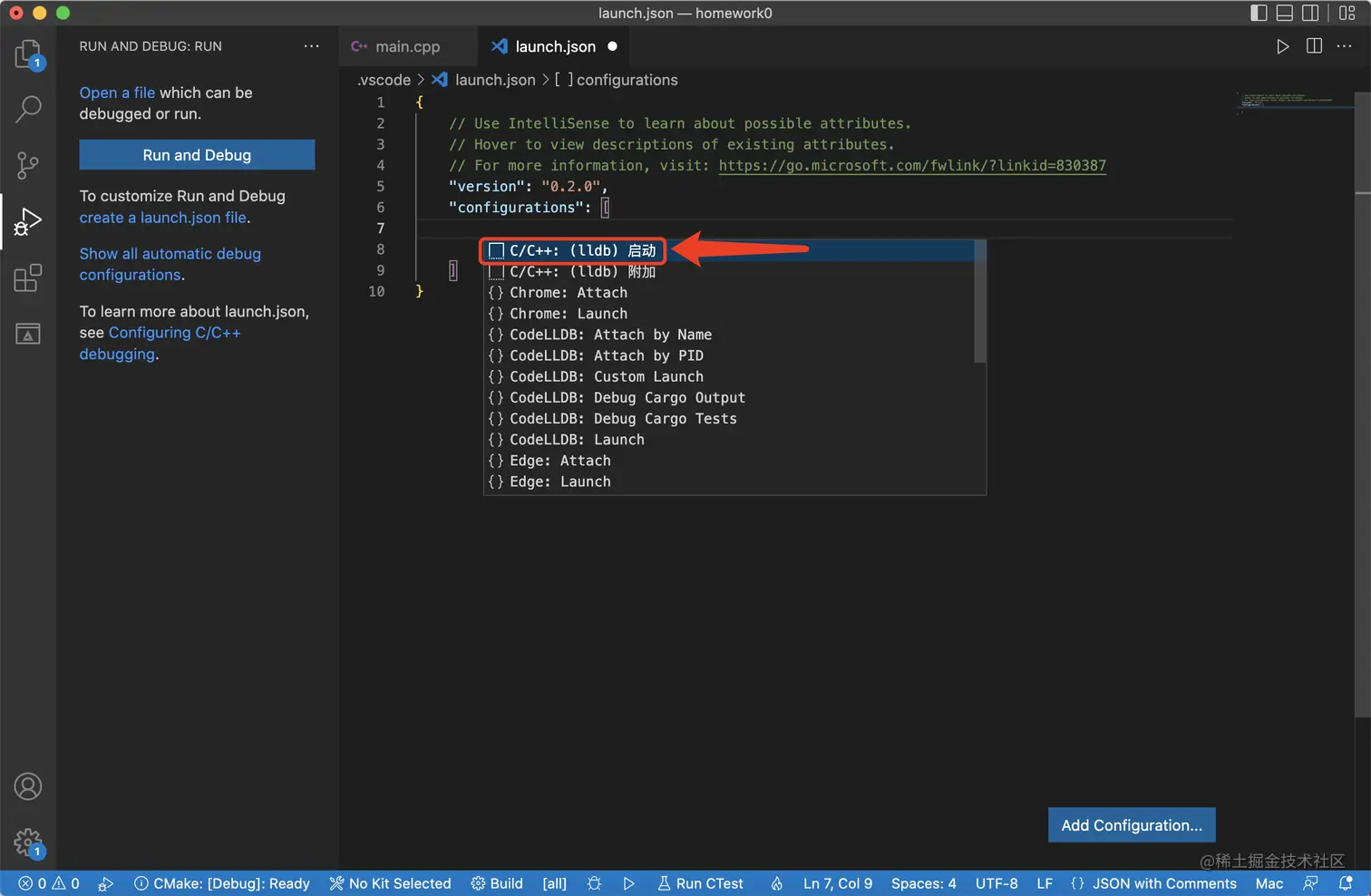This screenshot has height=896, width=1371.
Task: Click the Build status bar button
Action: click(x=497, y=883)
